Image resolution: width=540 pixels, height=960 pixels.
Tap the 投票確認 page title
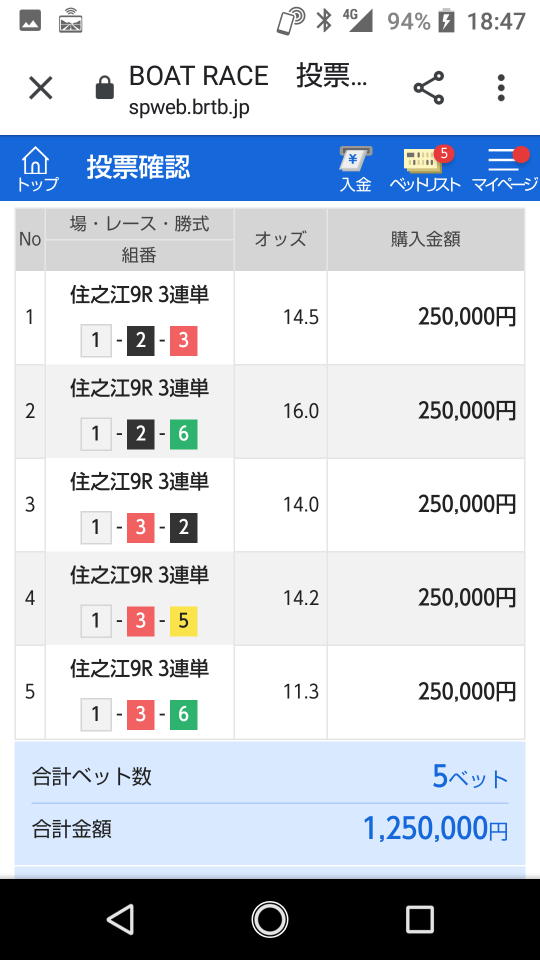[x=138, y=167]
